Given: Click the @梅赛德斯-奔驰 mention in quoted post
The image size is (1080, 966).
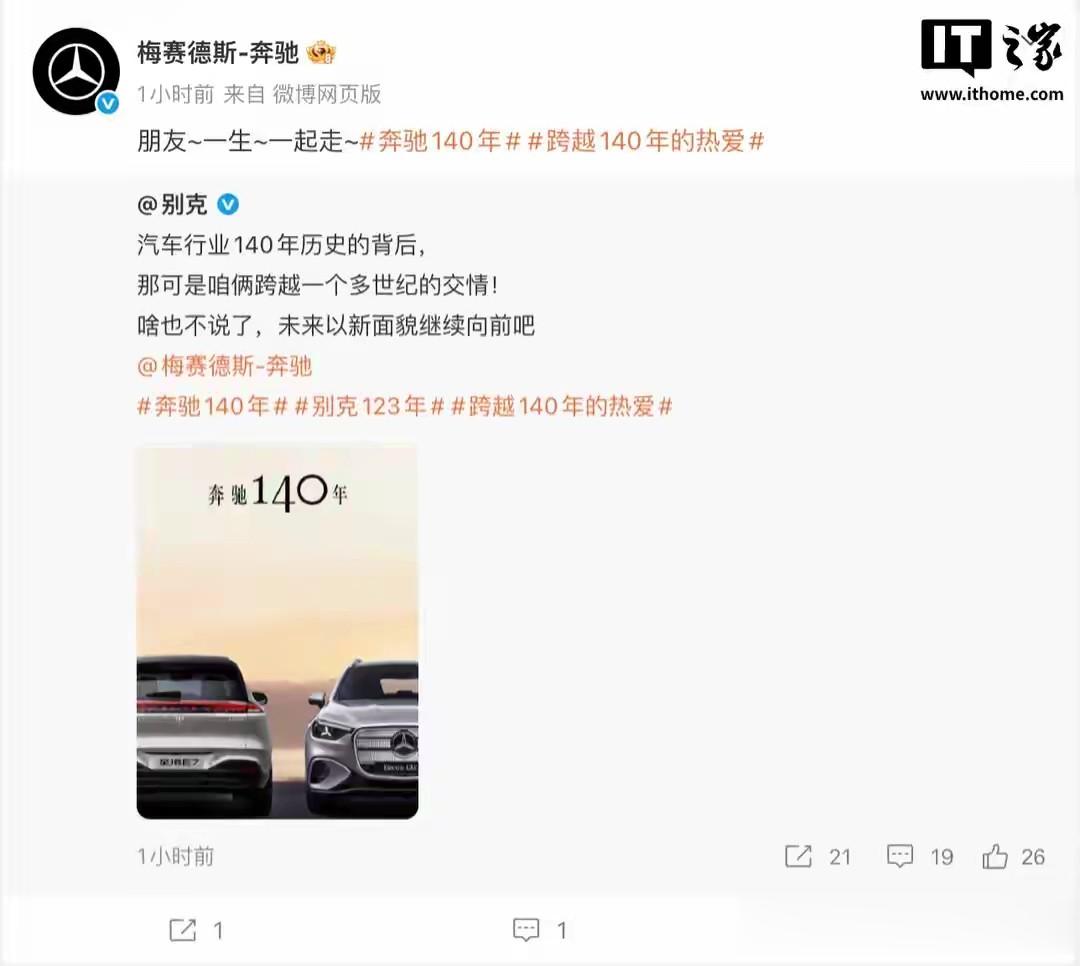Looking at the screenshot, I should tap(225, 366).
